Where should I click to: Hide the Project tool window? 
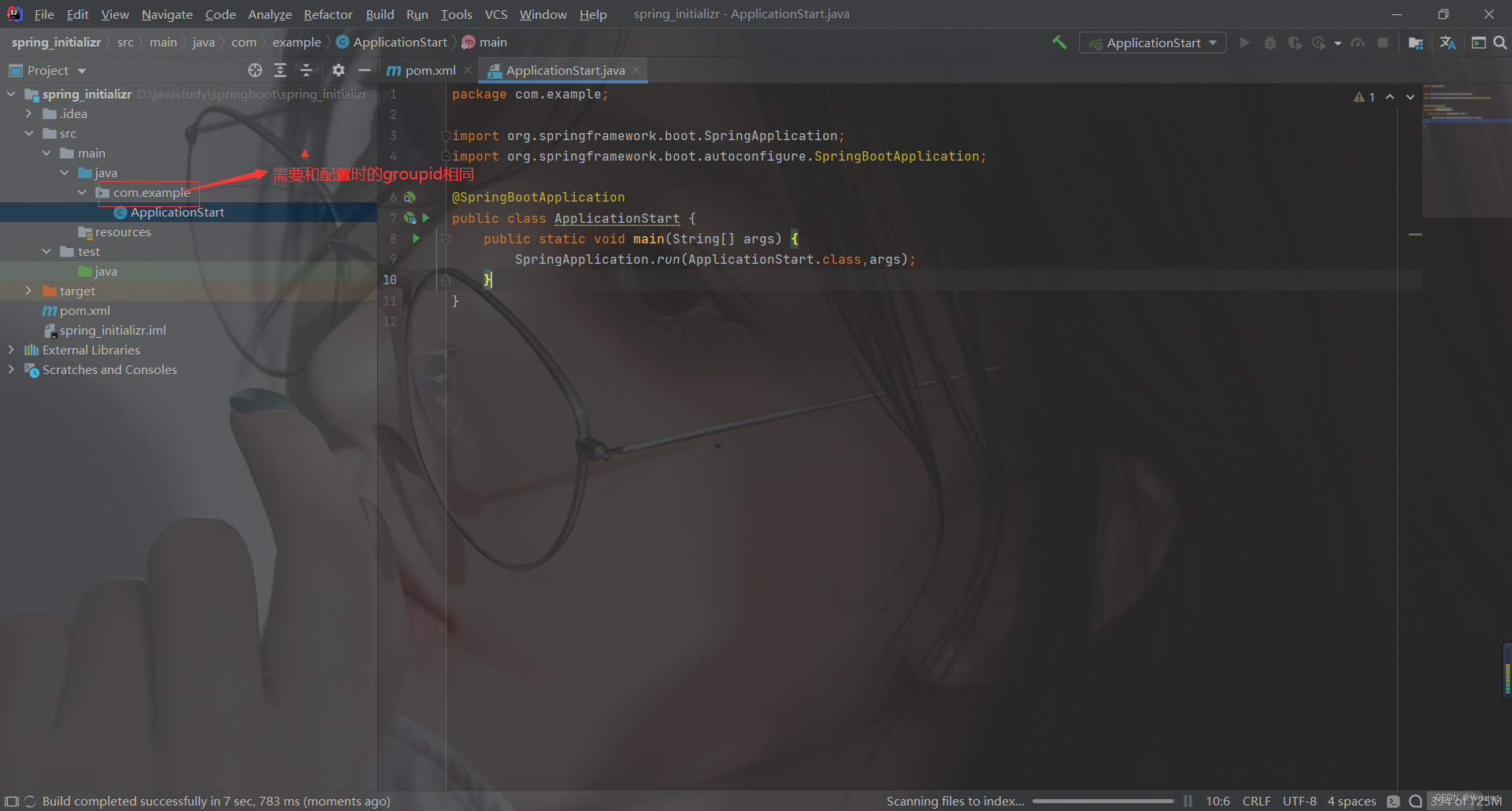coord(365,70)
